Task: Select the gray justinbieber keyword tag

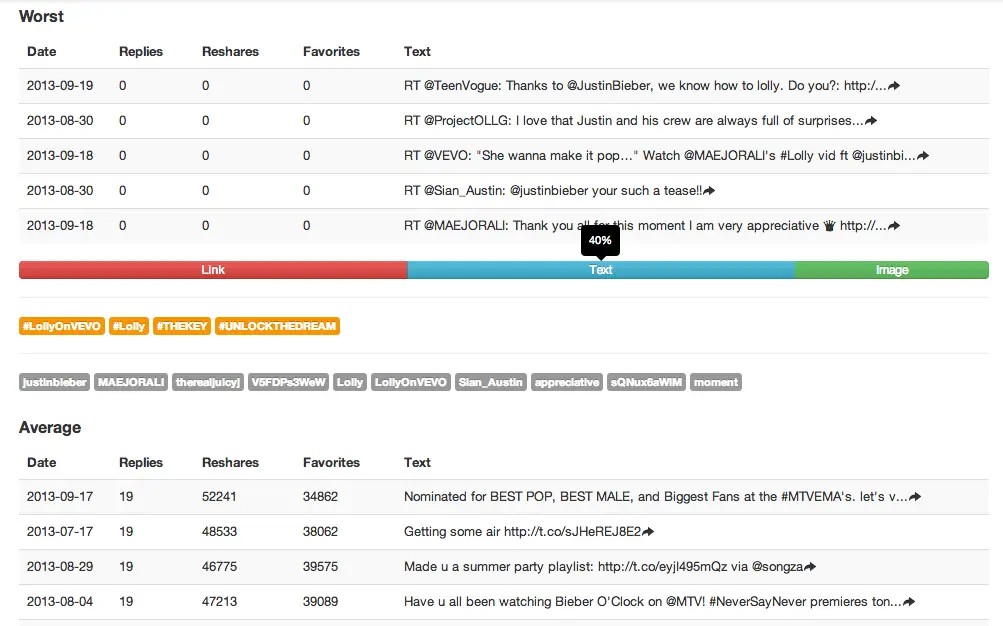Action: (55, 382)
